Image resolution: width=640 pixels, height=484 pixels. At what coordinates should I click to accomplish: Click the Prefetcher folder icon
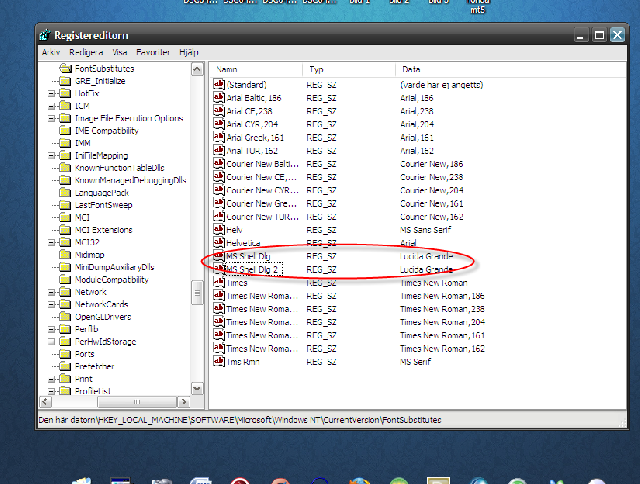click(65, 366)
